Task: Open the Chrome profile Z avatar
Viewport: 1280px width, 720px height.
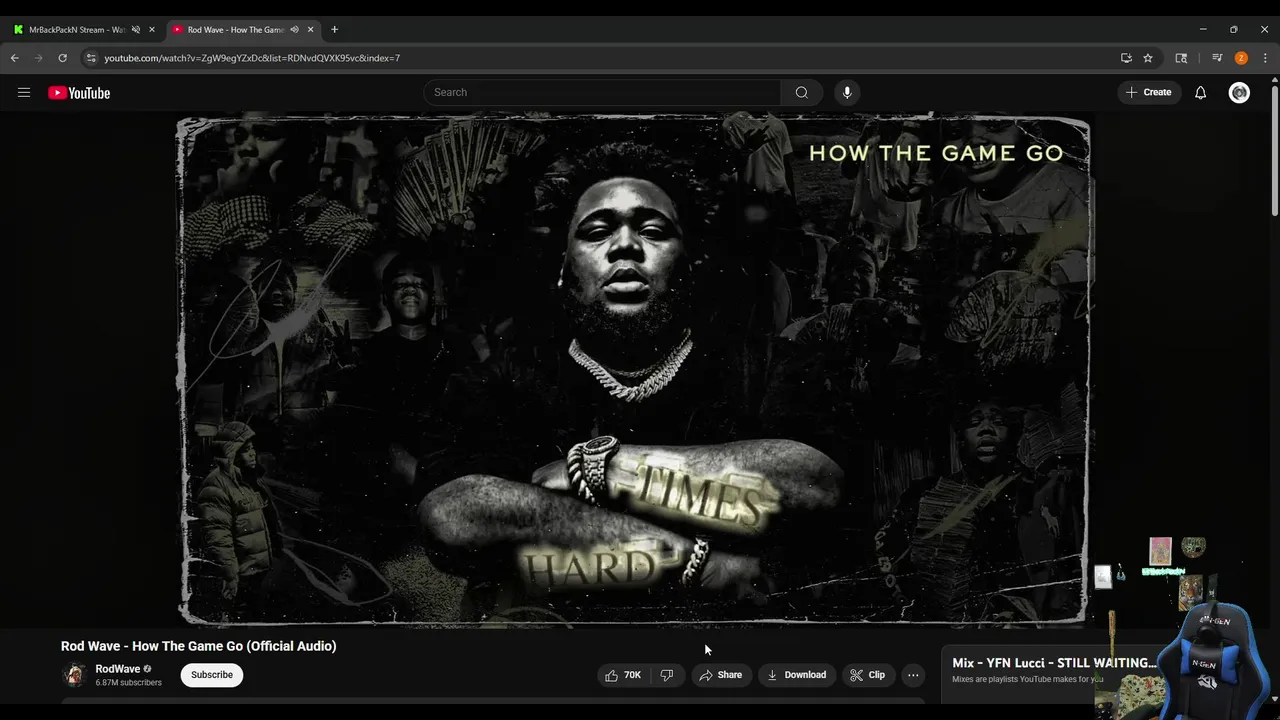Action: [1241, 58]
